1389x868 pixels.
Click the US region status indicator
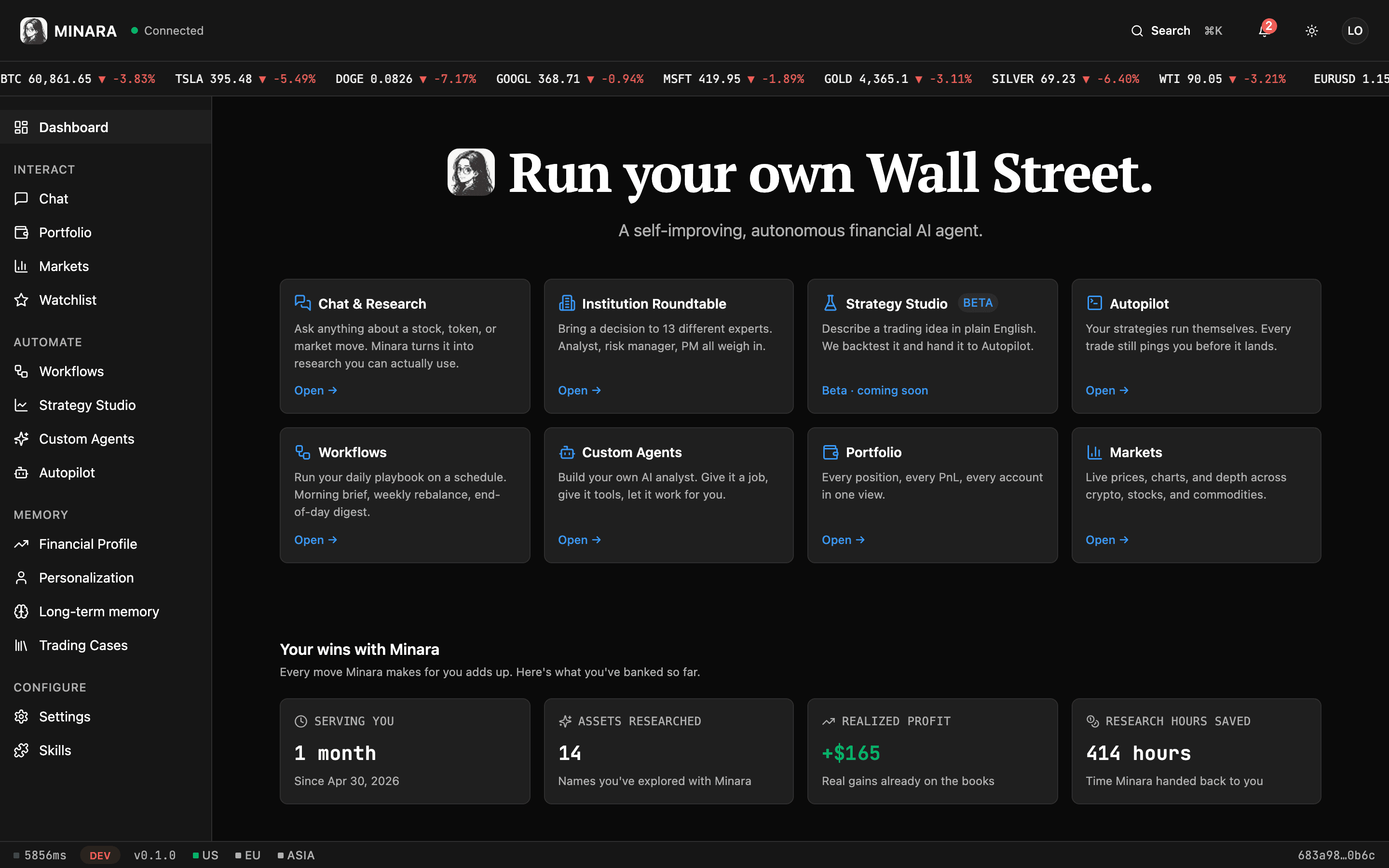point(205,855)
